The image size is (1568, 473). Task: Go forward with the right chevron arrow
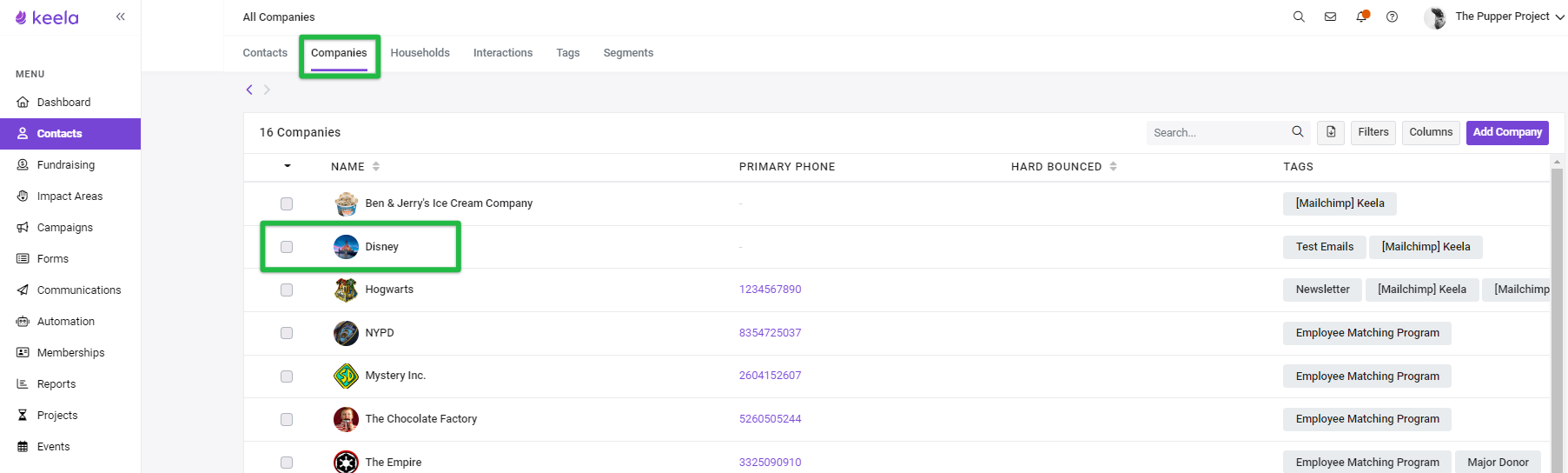(267, 90)
